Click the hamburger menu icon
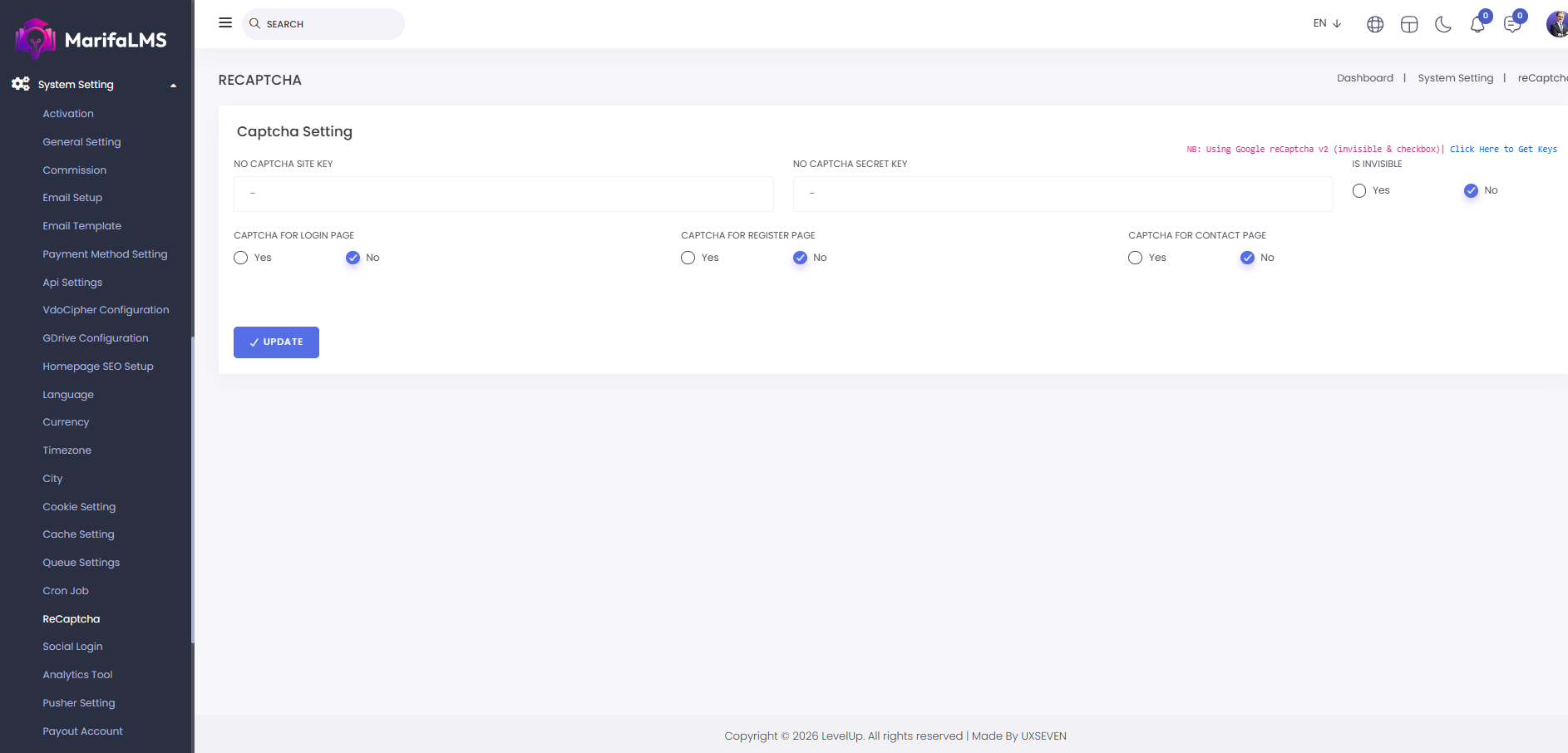This screenshot has width=1568, height=753. pos(225,23)
